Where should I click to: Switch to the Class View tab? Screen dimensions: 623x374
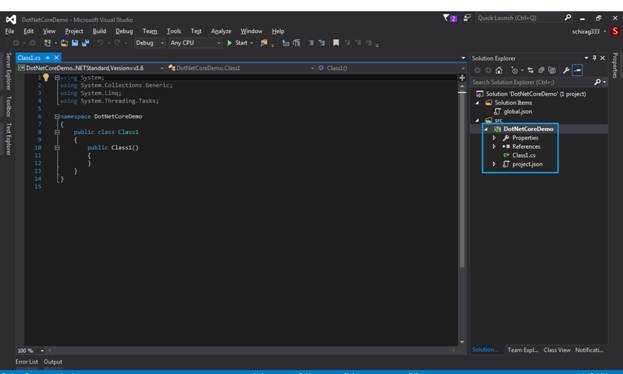pos(557,350)
